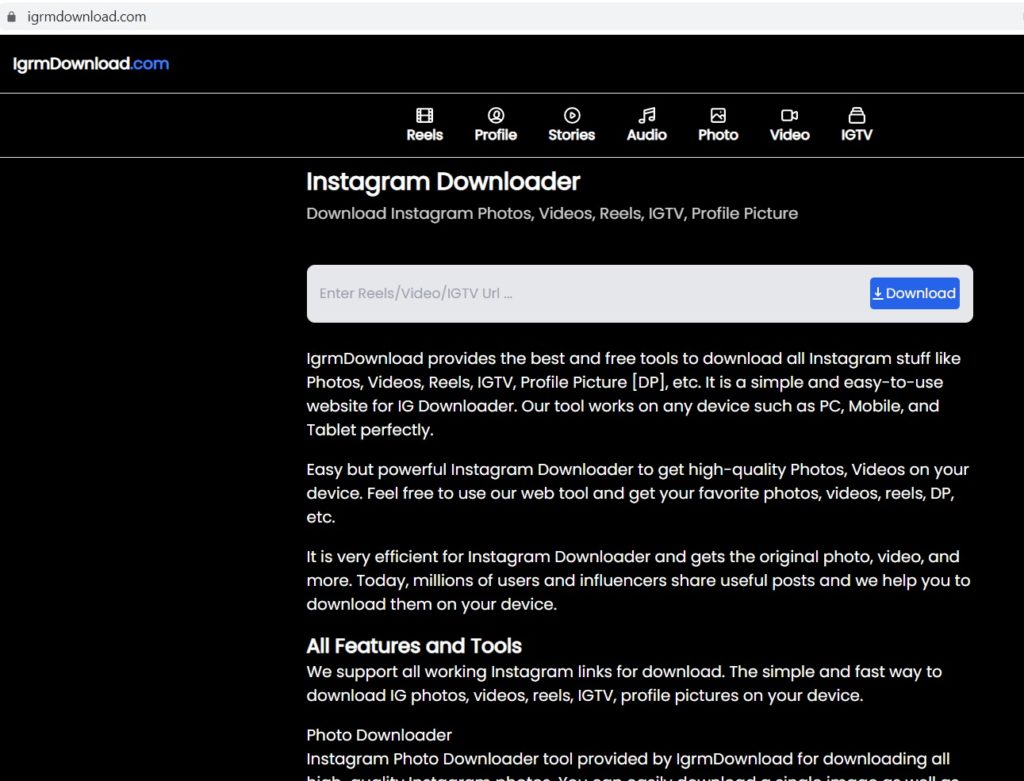The width and height of the screenshot is (1024, 781).
Task: Open the Video menu label
Action: coord(790,135)
